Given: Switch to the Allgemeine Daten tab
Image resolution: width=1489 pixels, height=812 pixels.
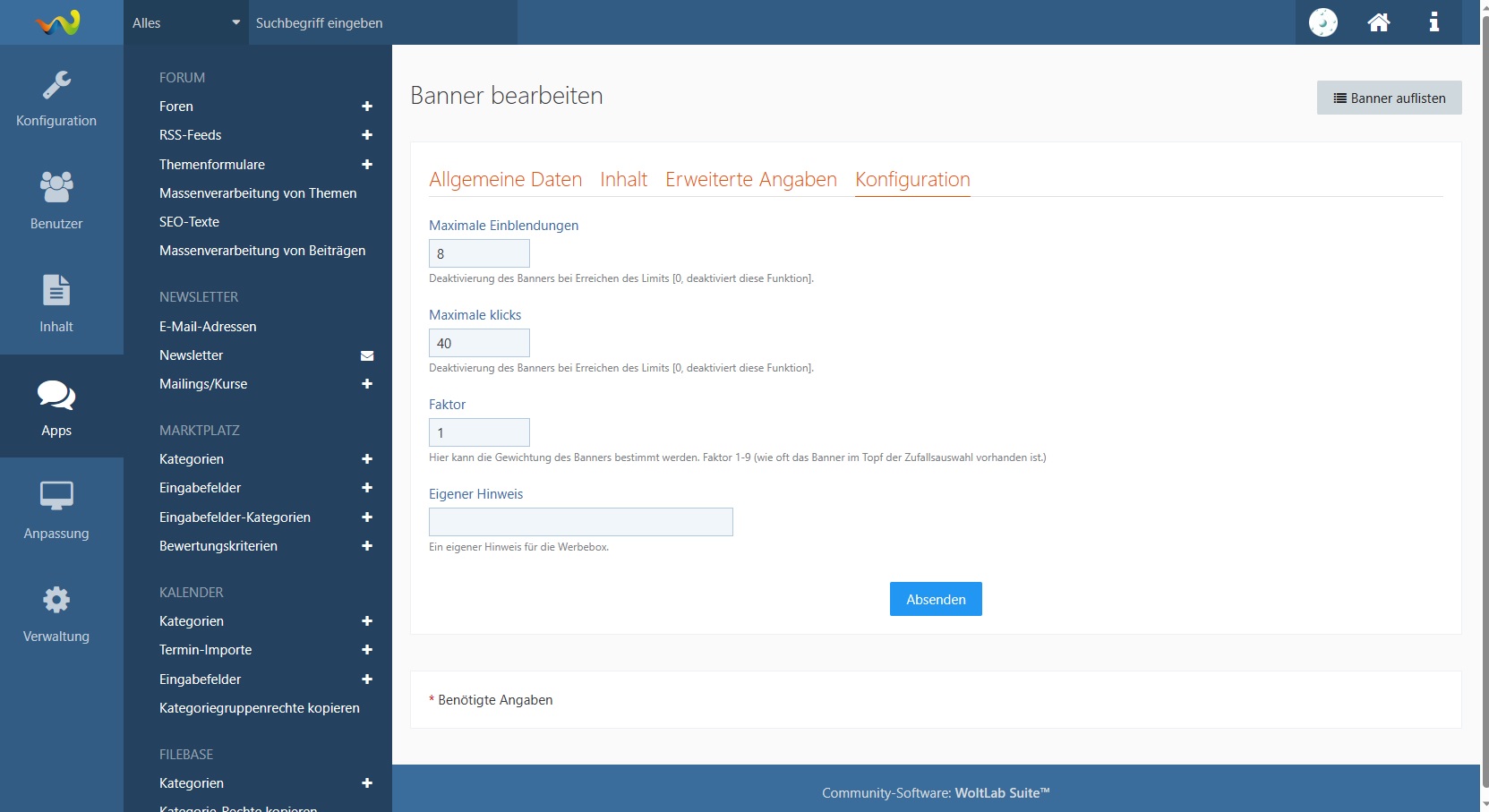Looking at the screenshot, I should click(x=505, y=179).
